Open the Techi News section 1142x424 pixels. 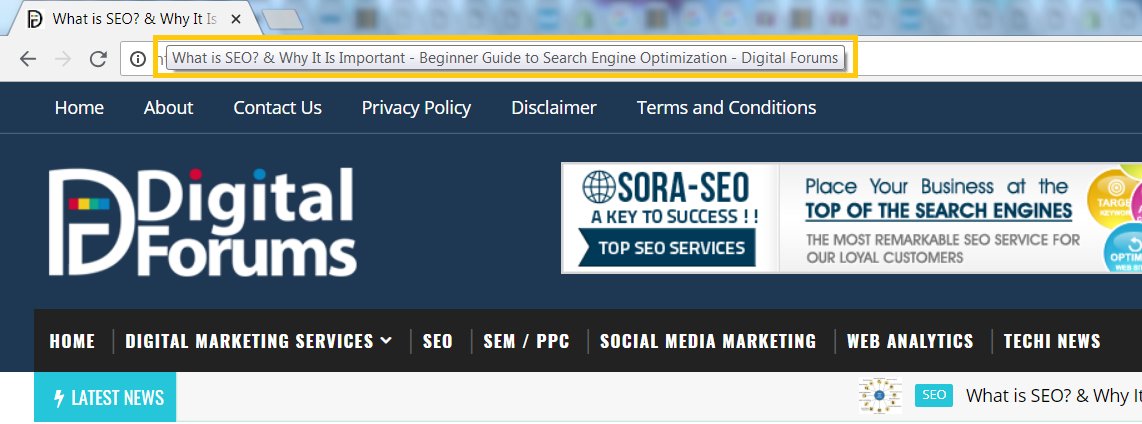1052,341
